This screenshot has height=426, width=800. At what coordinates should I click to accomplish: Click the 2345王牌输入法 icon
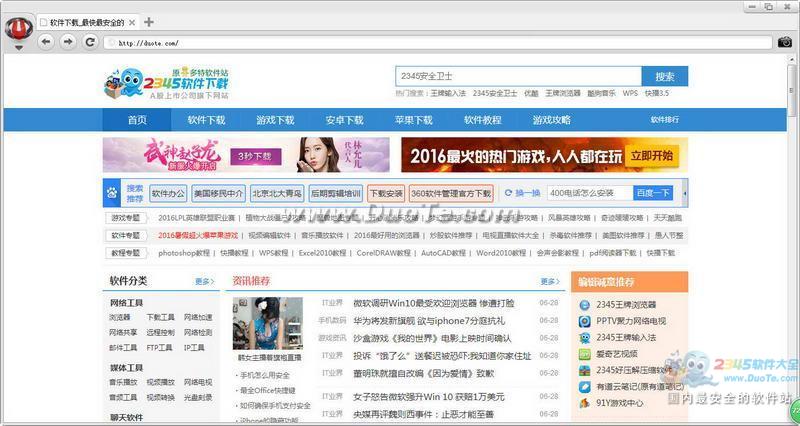pyautogui.click(x=585, y=338)
